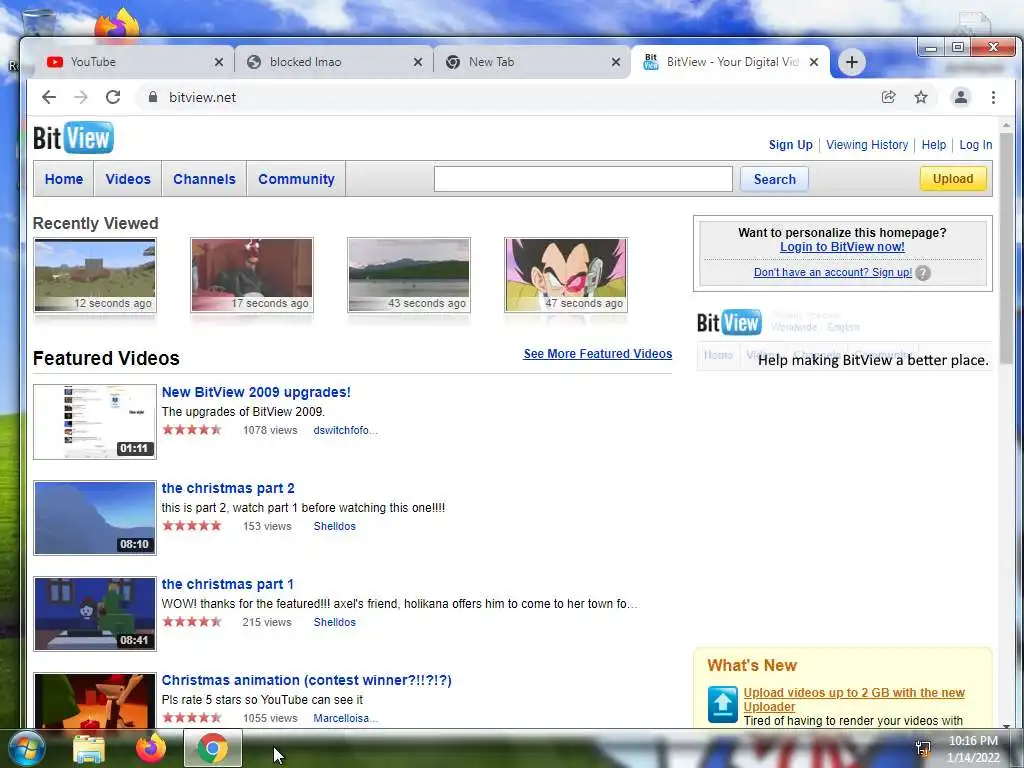Image resolution: width=1024 pixels, height=768 pixels.
Task: Open recently viewed video from 12 seconds ago
Action: (x=95, y=275)
